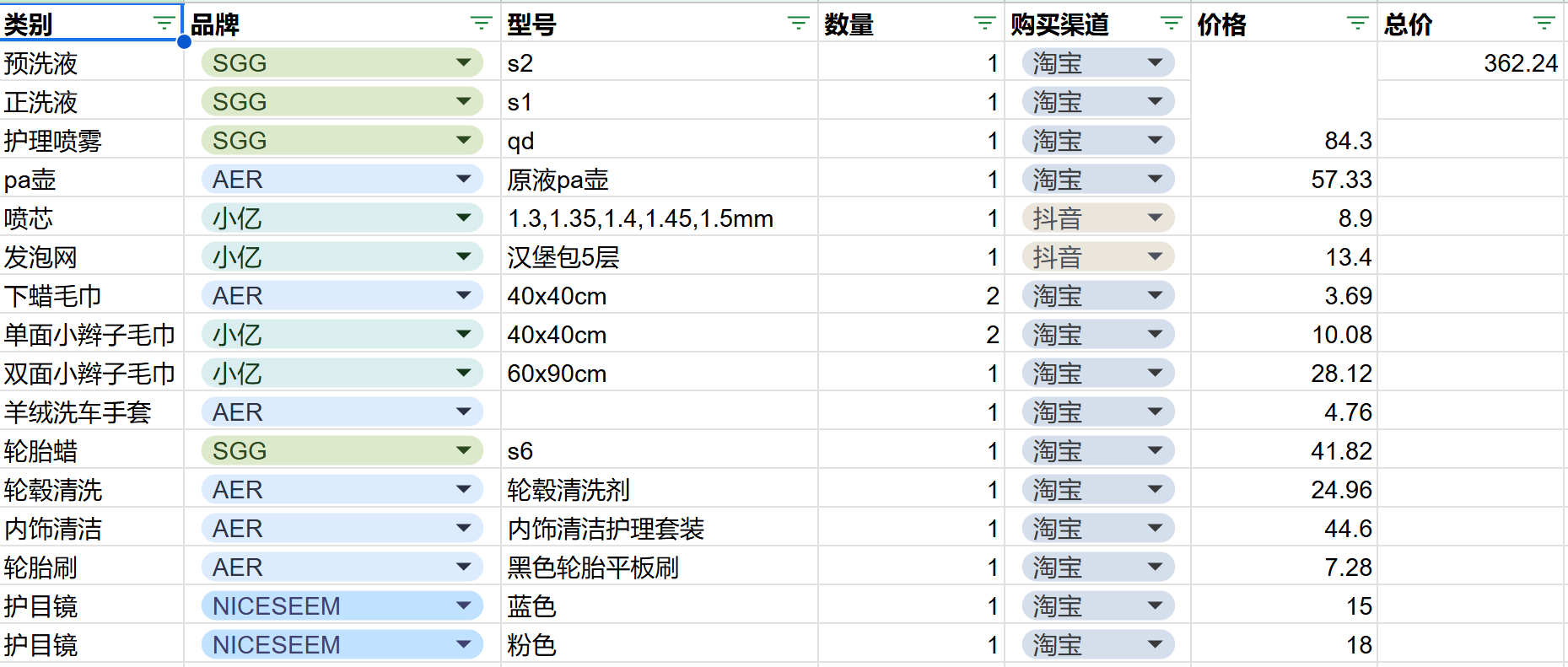Select the 双面小辫子毛巾 category cell
This screenshot has height=667, width=1568.
pos(91,374)
